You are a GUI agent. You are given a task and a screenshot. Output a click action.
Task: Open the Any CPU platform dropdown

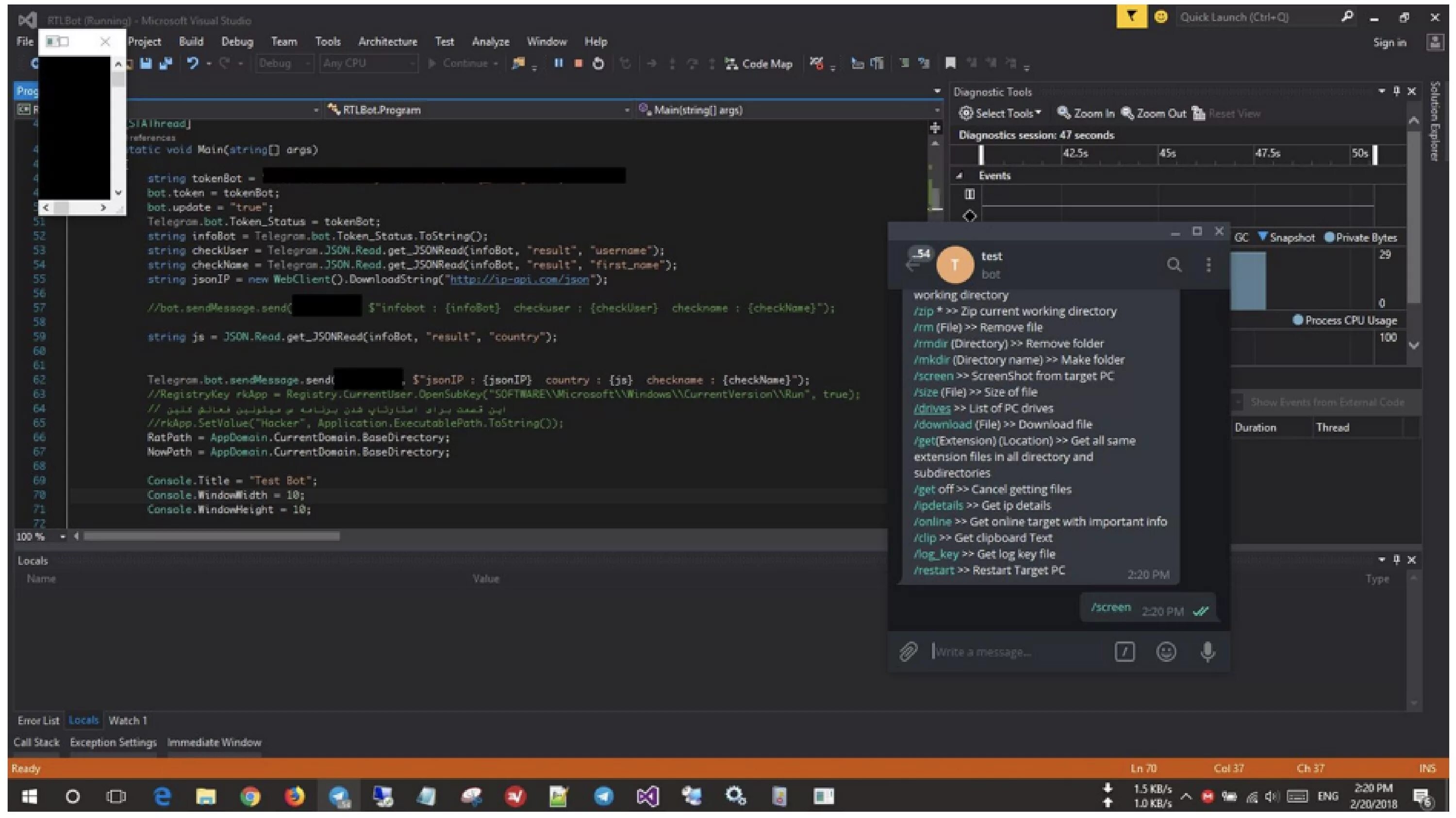click(368, 63)
